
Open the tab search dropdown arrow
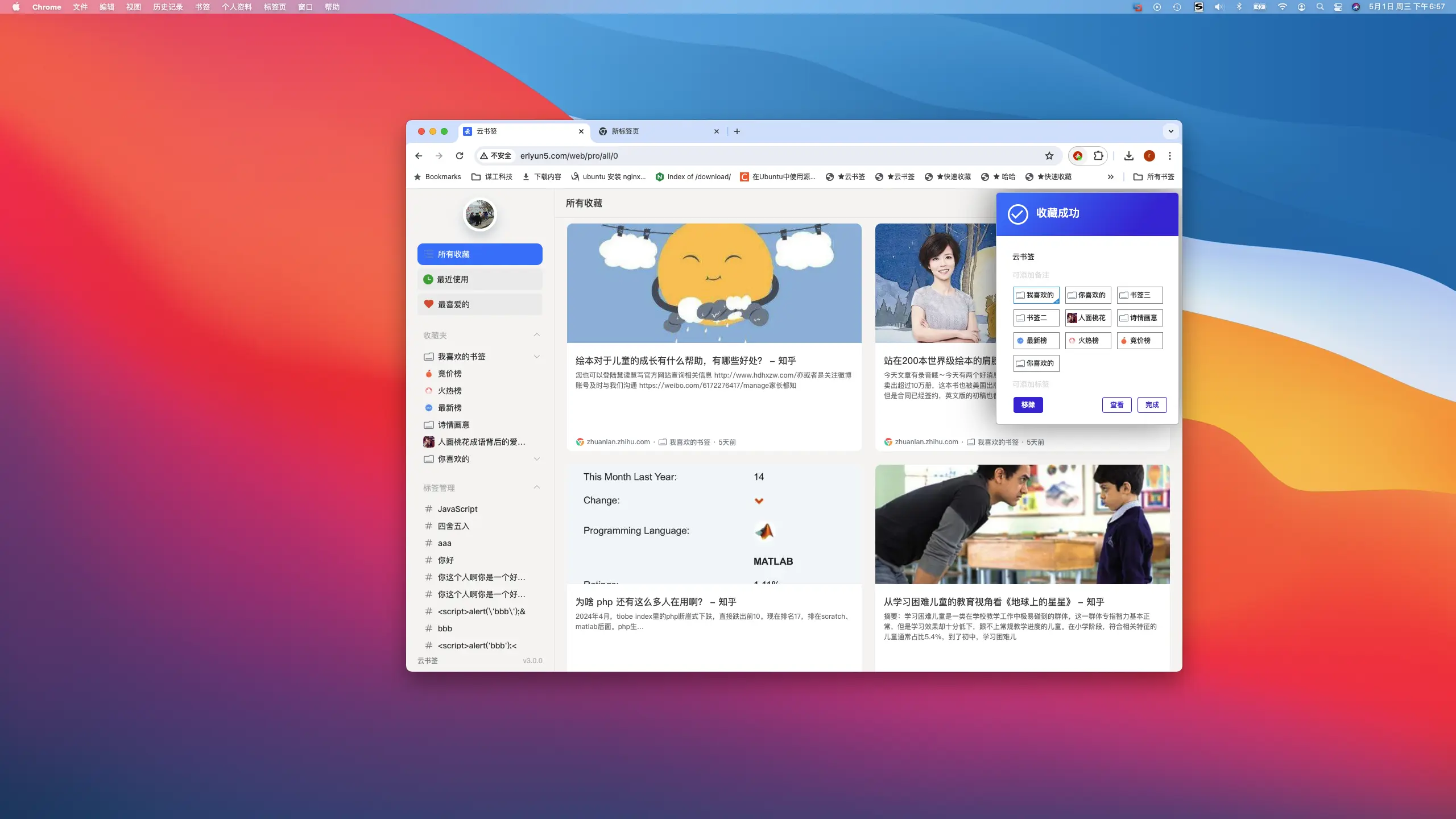click(1171, 131)
